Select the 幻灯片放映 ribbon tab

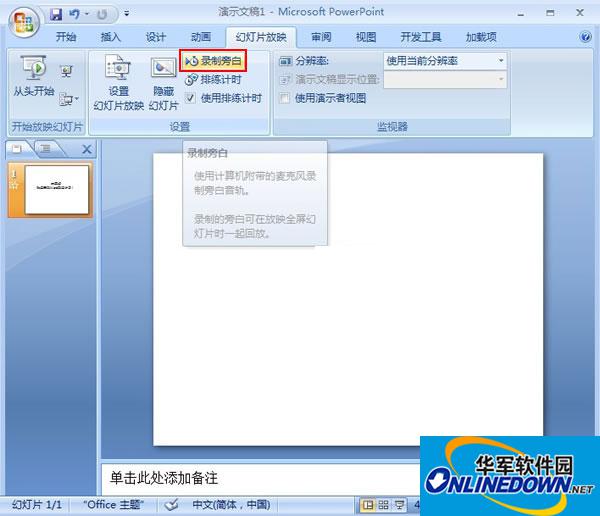coord(261,37)
